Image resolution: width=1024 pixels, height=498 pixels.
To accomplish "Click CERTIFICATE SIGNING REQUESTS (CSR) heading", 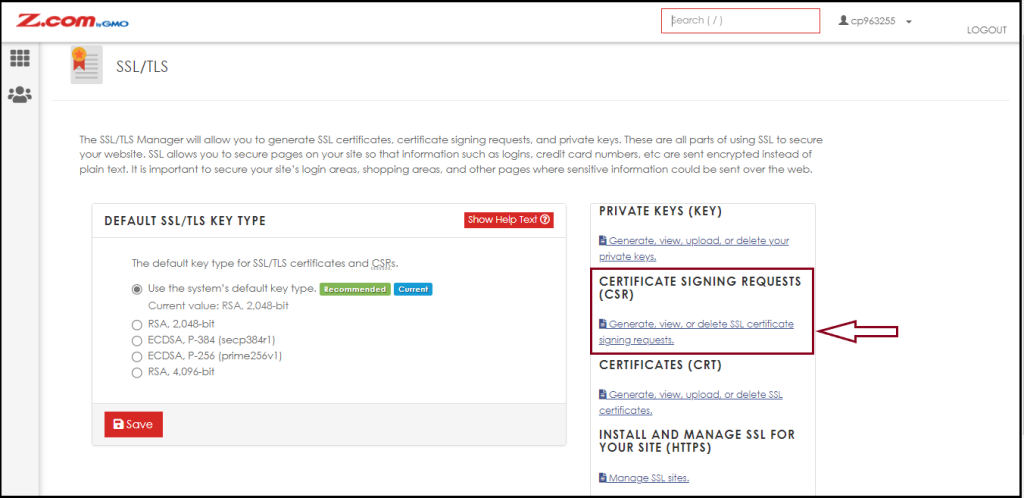I will 700,288.
